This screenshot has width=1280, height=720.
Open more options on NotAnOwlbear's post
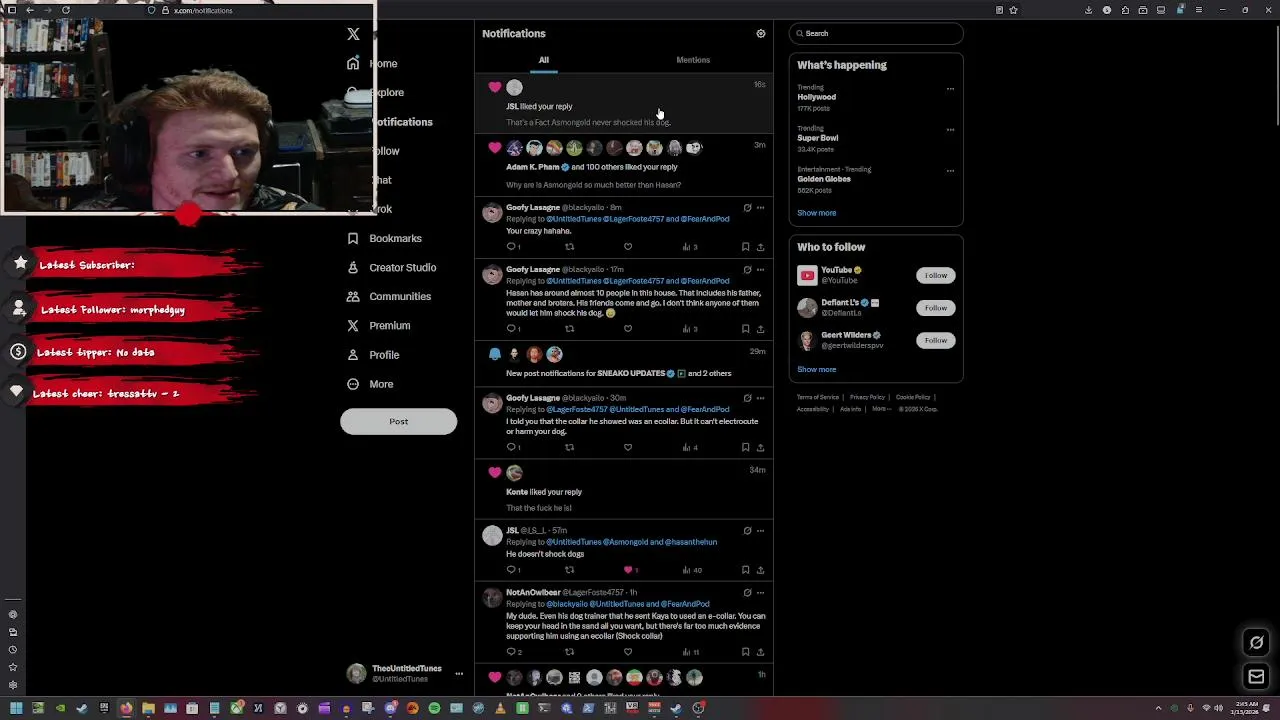click(761, 593)
